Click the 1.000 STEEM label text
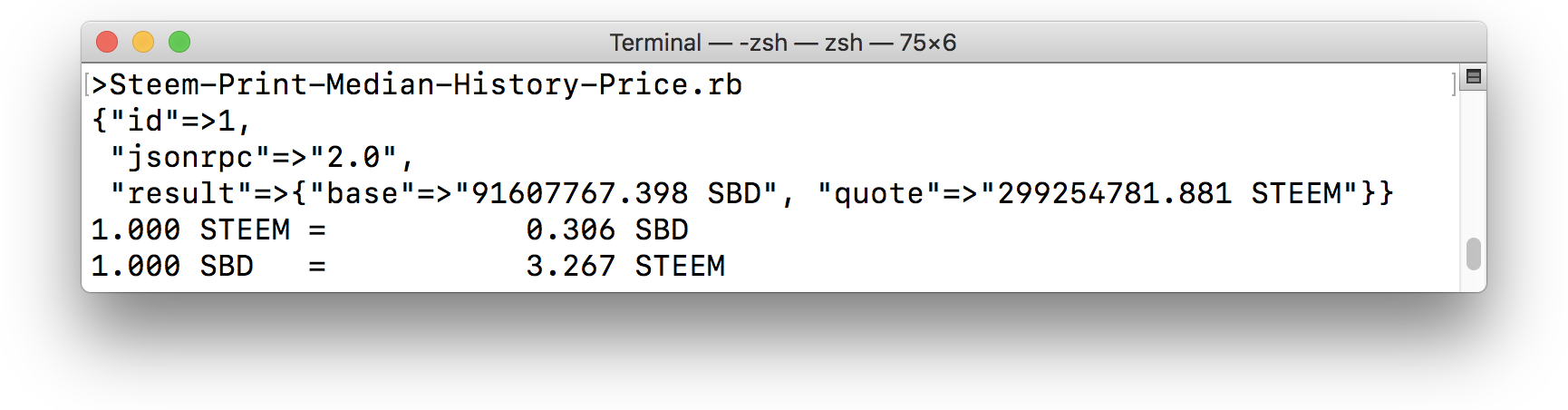 pyautogui.click(x=190, y=229)
